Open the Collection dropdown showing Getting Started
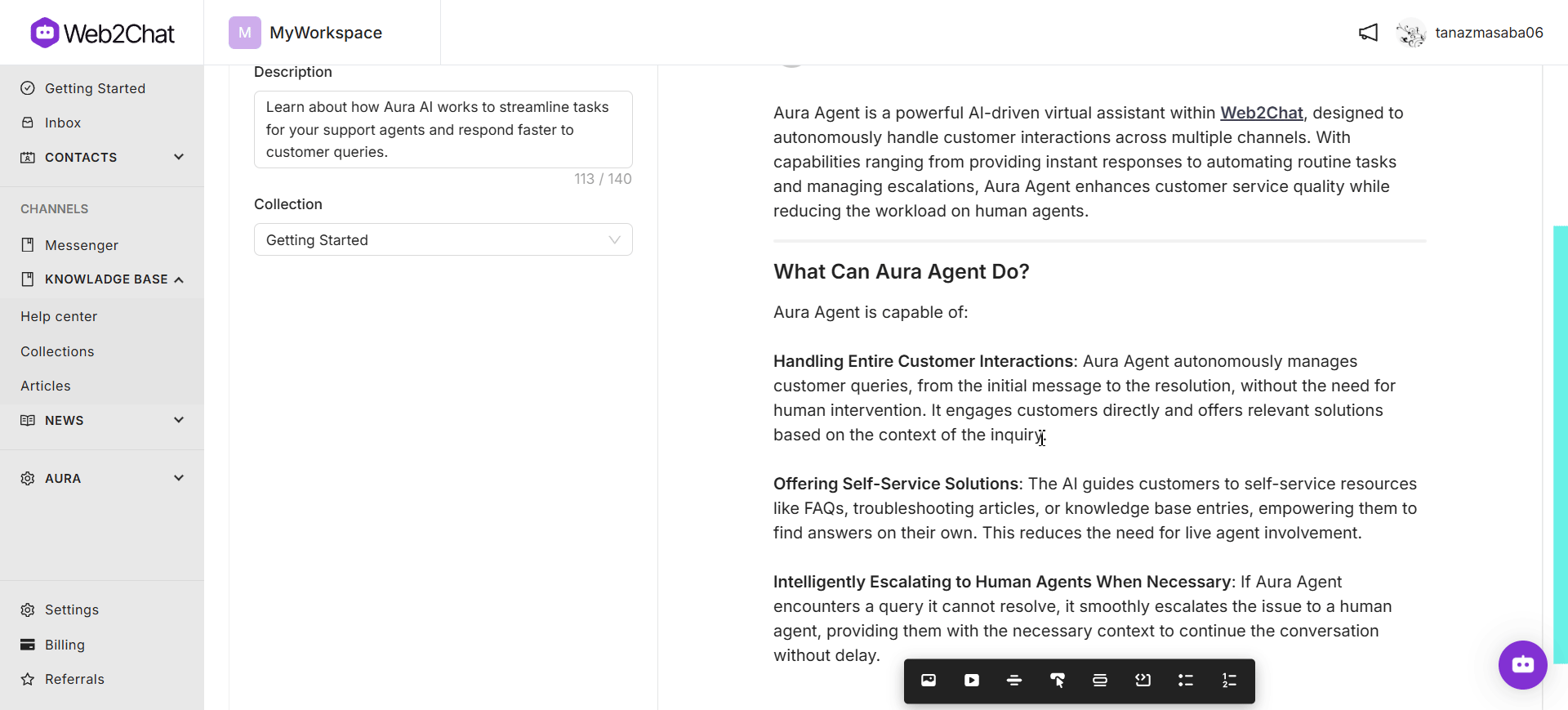This screenshot has height=710, width=1568. point(443,239)
